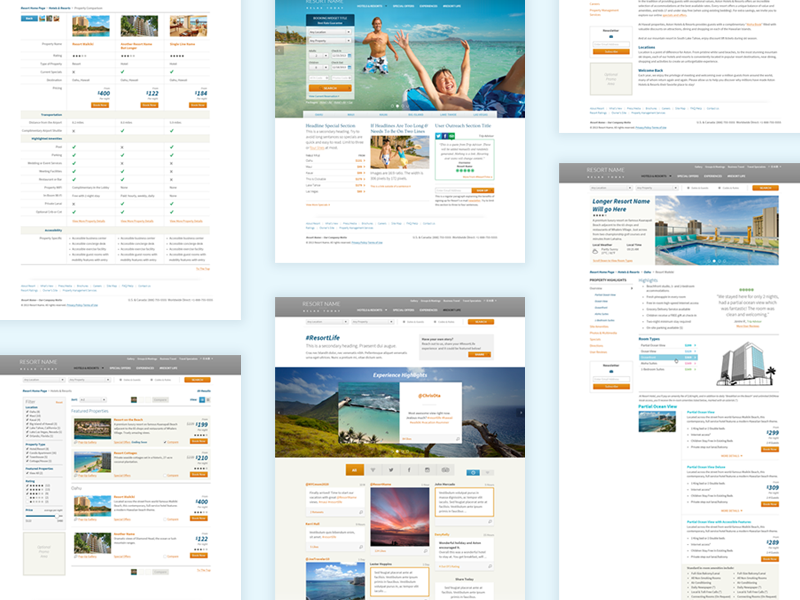This screenshot has width=800, height=600.
Task: Click green TripAdvisor icon in homepage User Outreach section
Action: [452, 136]
